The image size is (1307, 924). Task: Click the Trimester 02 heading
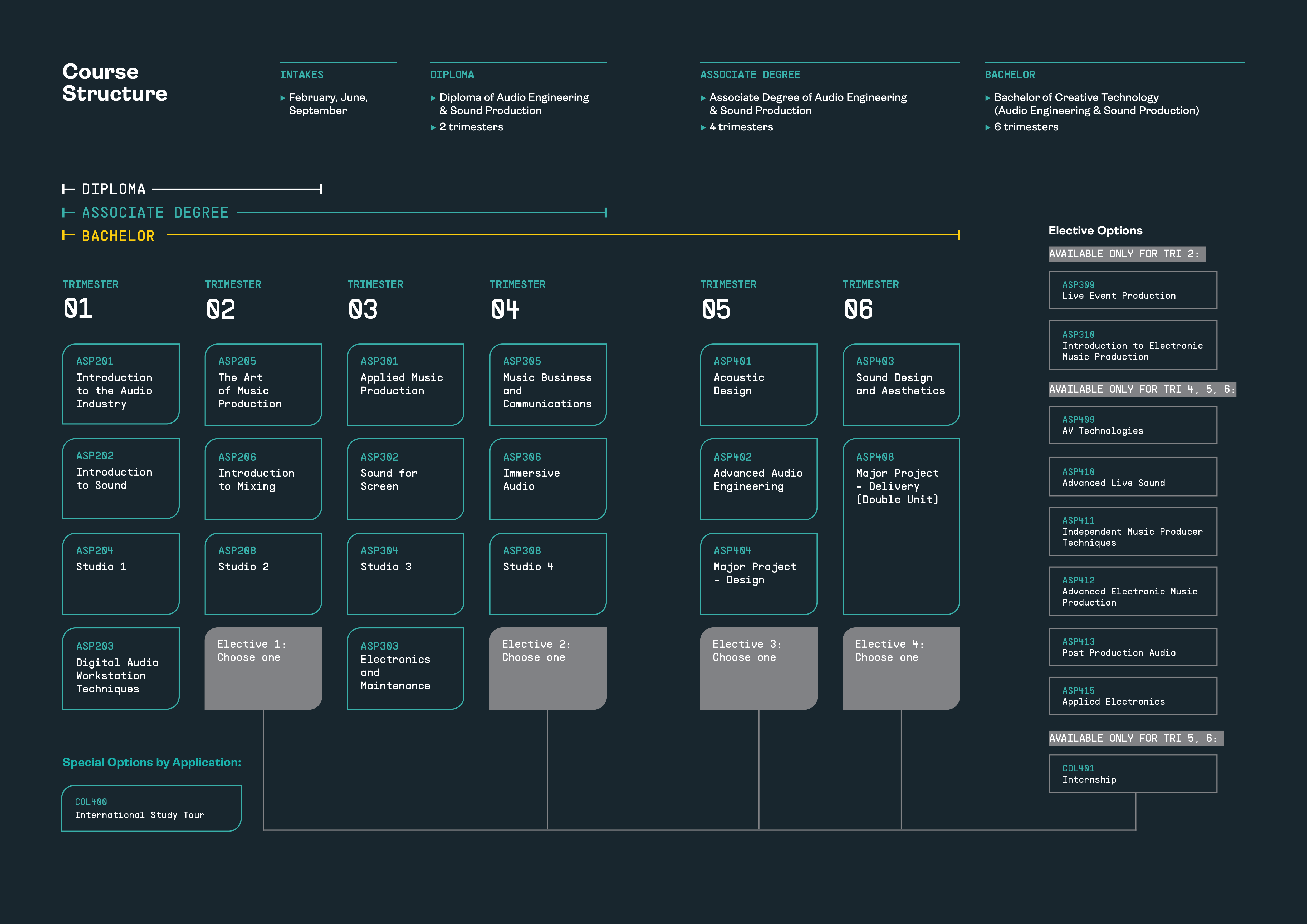[x=233, y=300]
